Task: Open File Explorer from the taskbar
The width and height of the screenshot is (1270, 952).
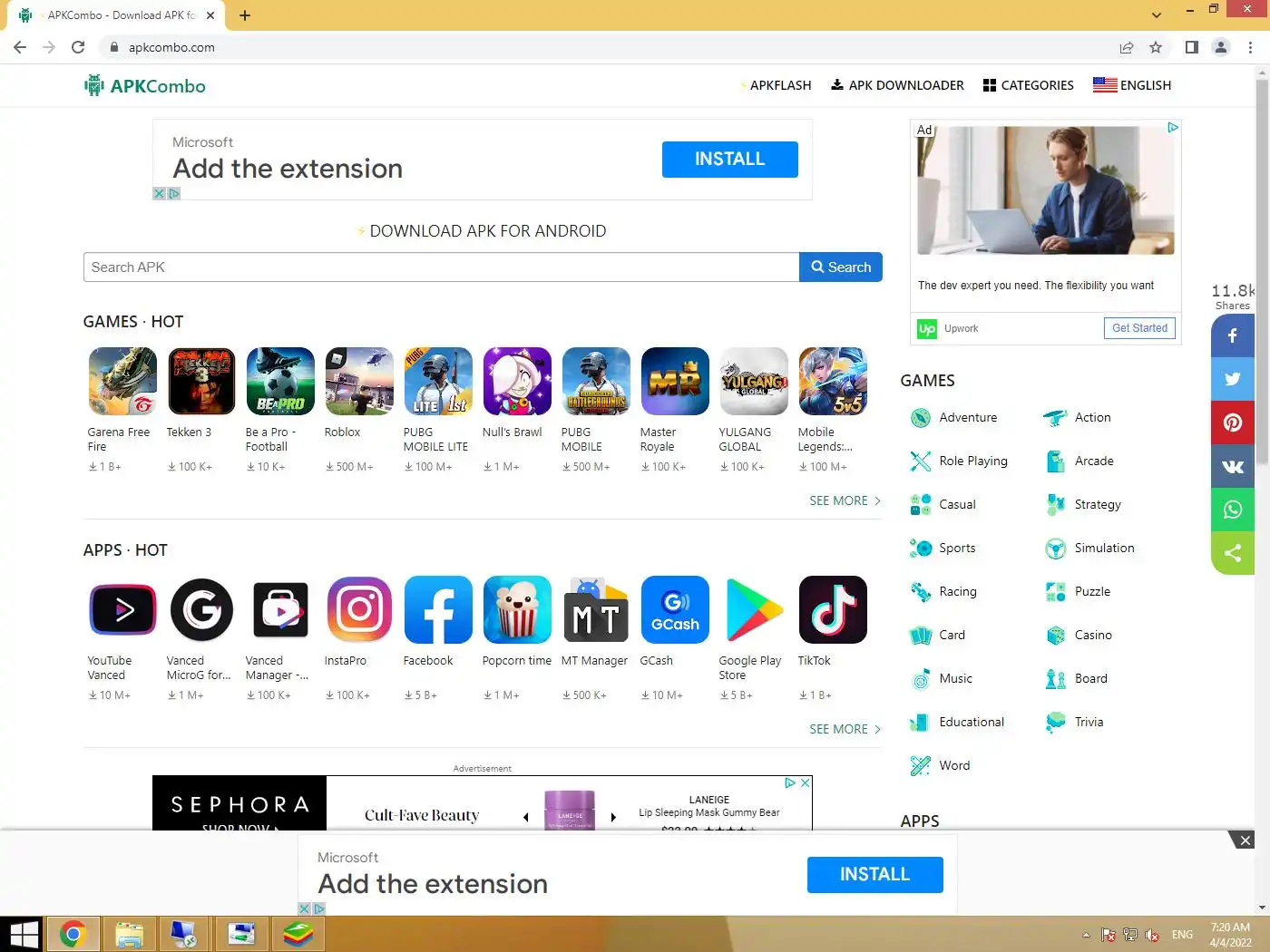Action: 129,934
